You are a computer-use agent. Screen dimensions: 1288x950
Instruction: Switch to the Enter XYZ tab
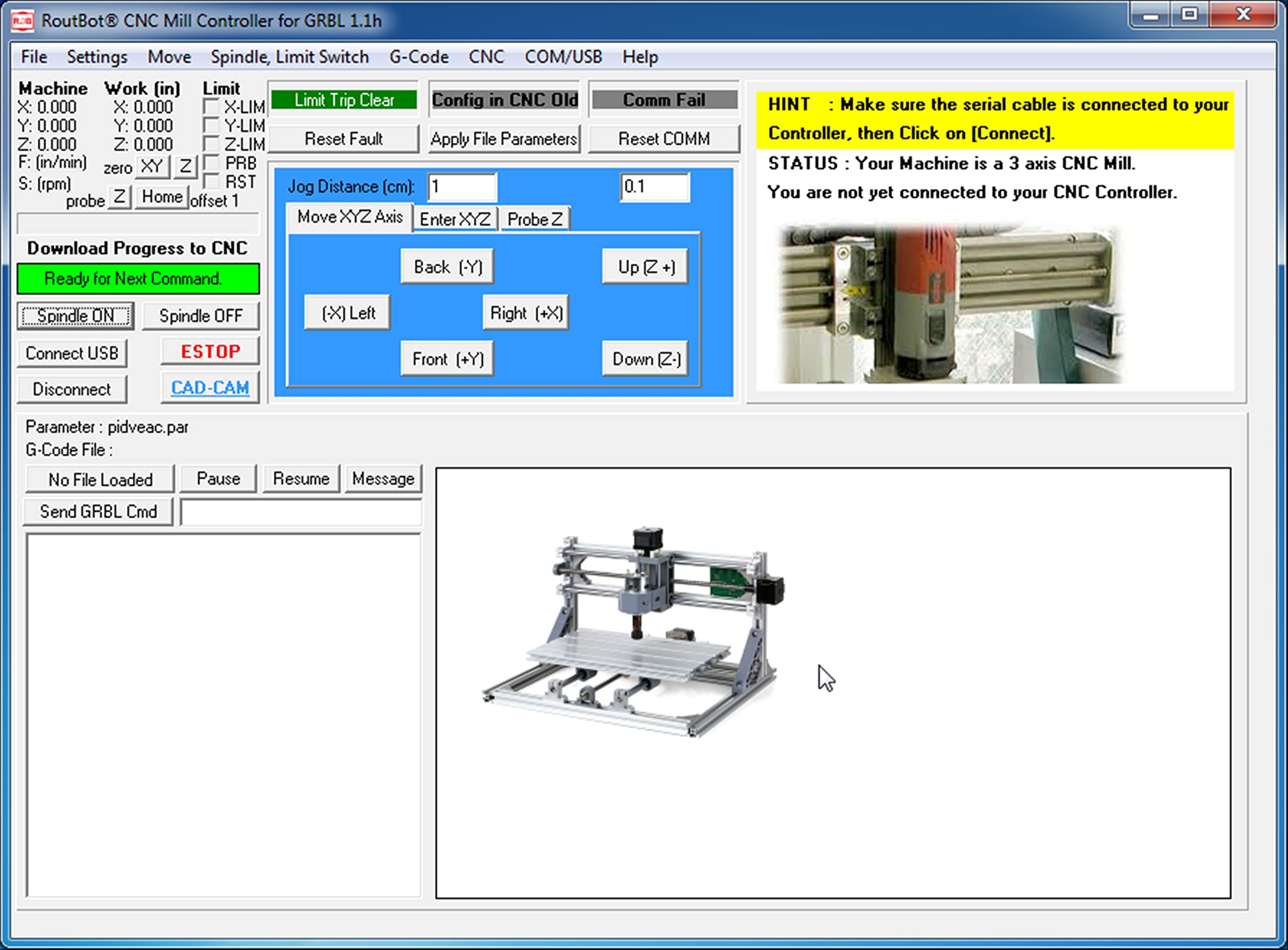pos(455,219)
